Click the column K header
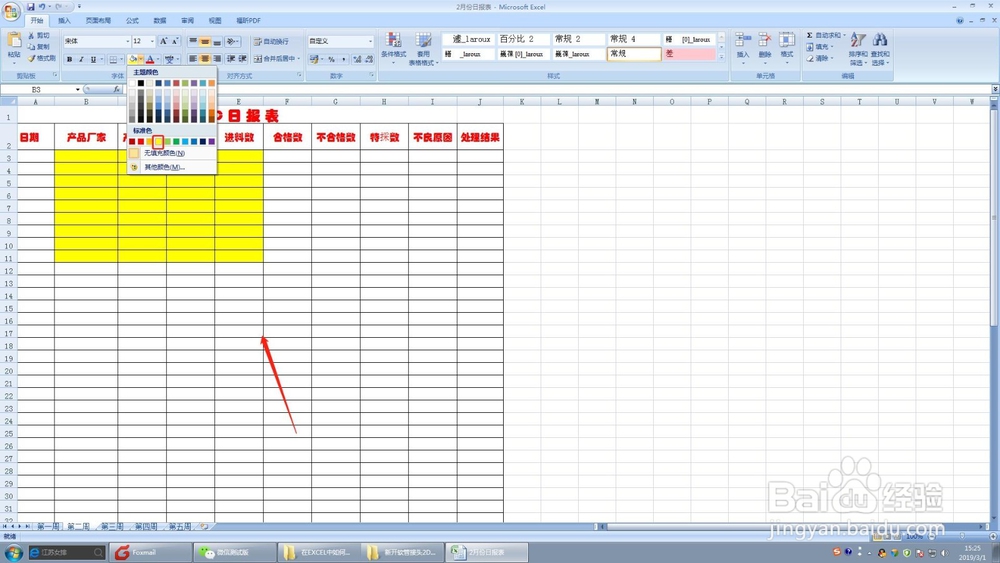The image size is (1000, 563). tap(522, 101)
